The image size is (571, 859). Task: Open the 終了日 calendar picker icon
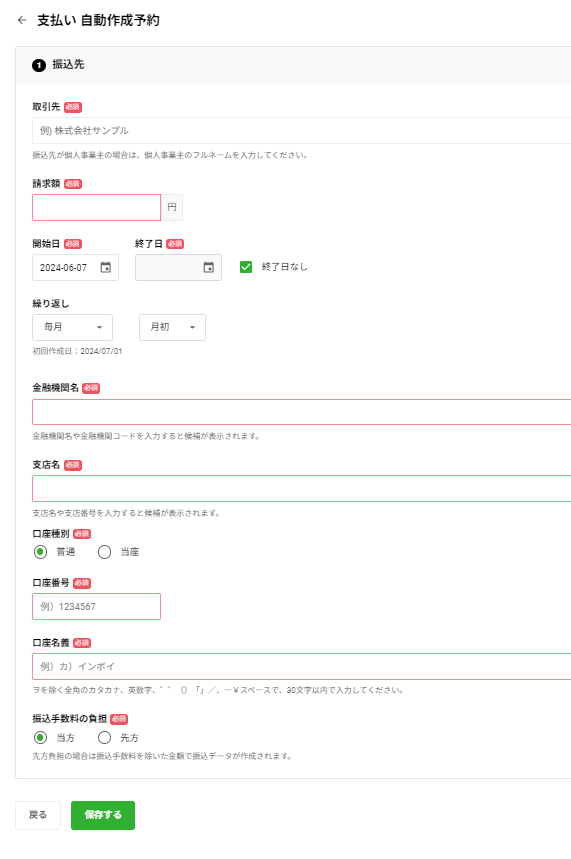pos(209,267)
